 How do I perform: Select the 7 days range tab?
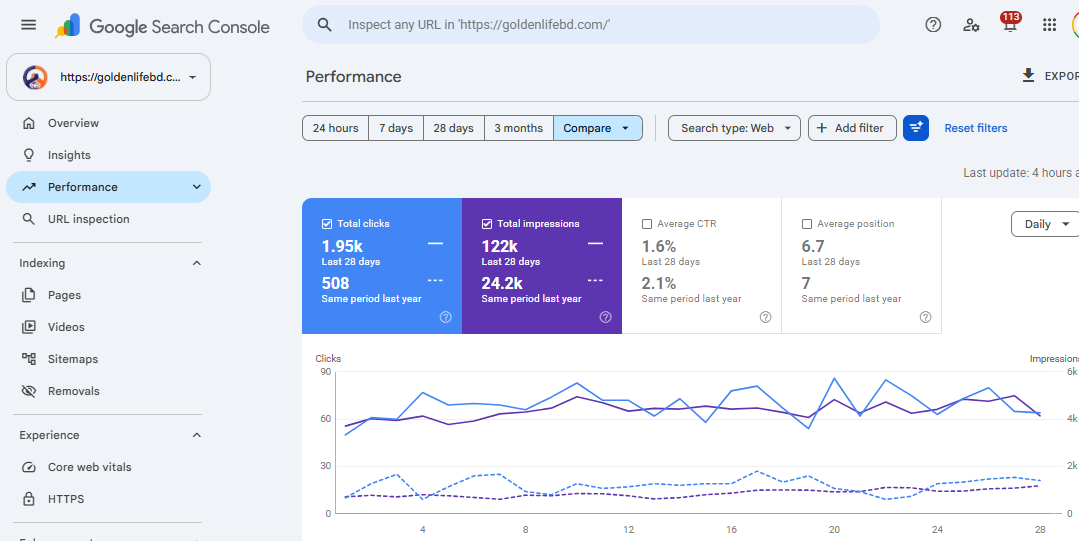[396, 128]
